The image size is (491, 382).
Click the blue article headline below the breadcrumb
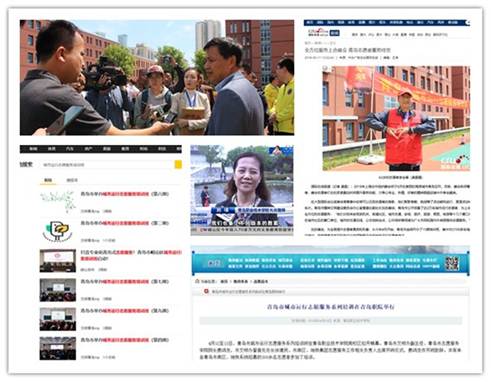331,307
